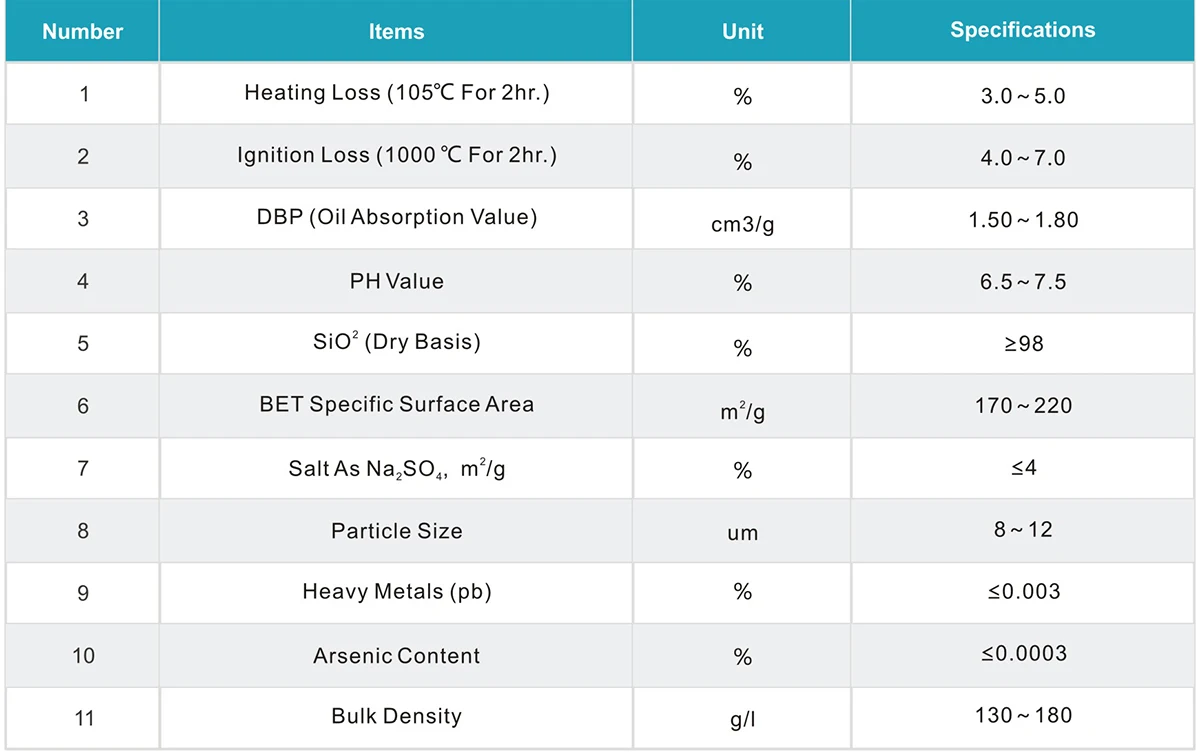Select the BET Specific Surface Area cell
The image size is (1200, 752).
[x=396, y=405]
